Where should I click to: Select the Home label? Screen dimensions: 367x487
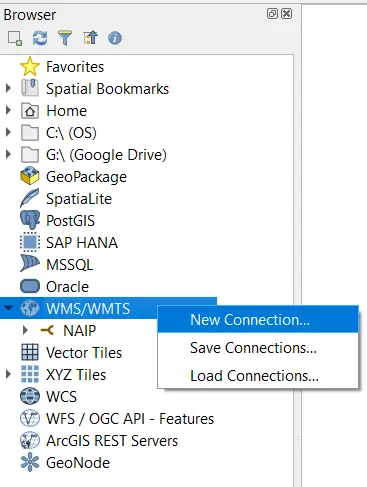[x=67, y=111]
